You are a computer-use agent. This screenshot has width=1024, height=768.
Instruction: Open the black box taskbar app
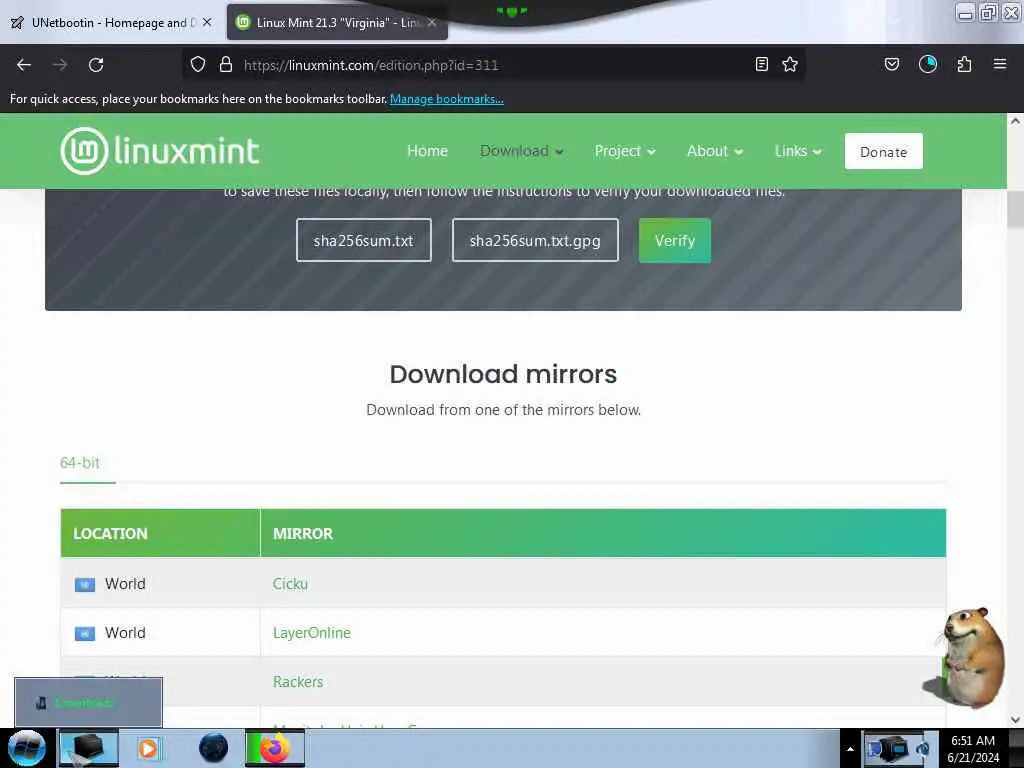click(x=89, y=749)
